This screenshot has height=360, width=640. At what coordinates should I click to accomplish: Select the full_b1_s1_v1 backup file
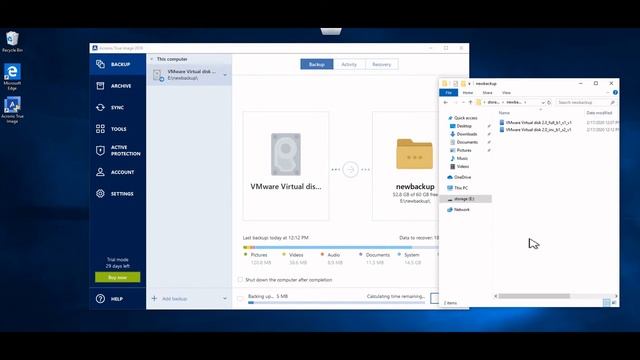[535, 122]
